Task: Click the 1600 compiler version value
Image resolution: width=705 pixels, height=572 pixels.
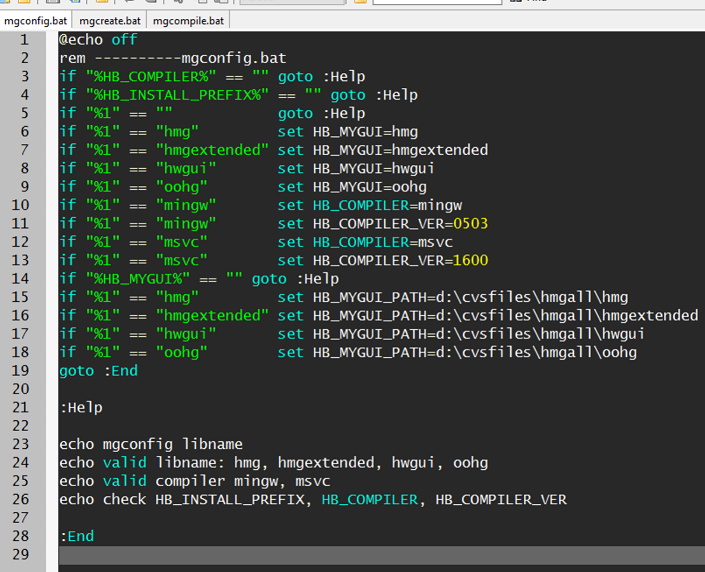Action: click(470, 260)
